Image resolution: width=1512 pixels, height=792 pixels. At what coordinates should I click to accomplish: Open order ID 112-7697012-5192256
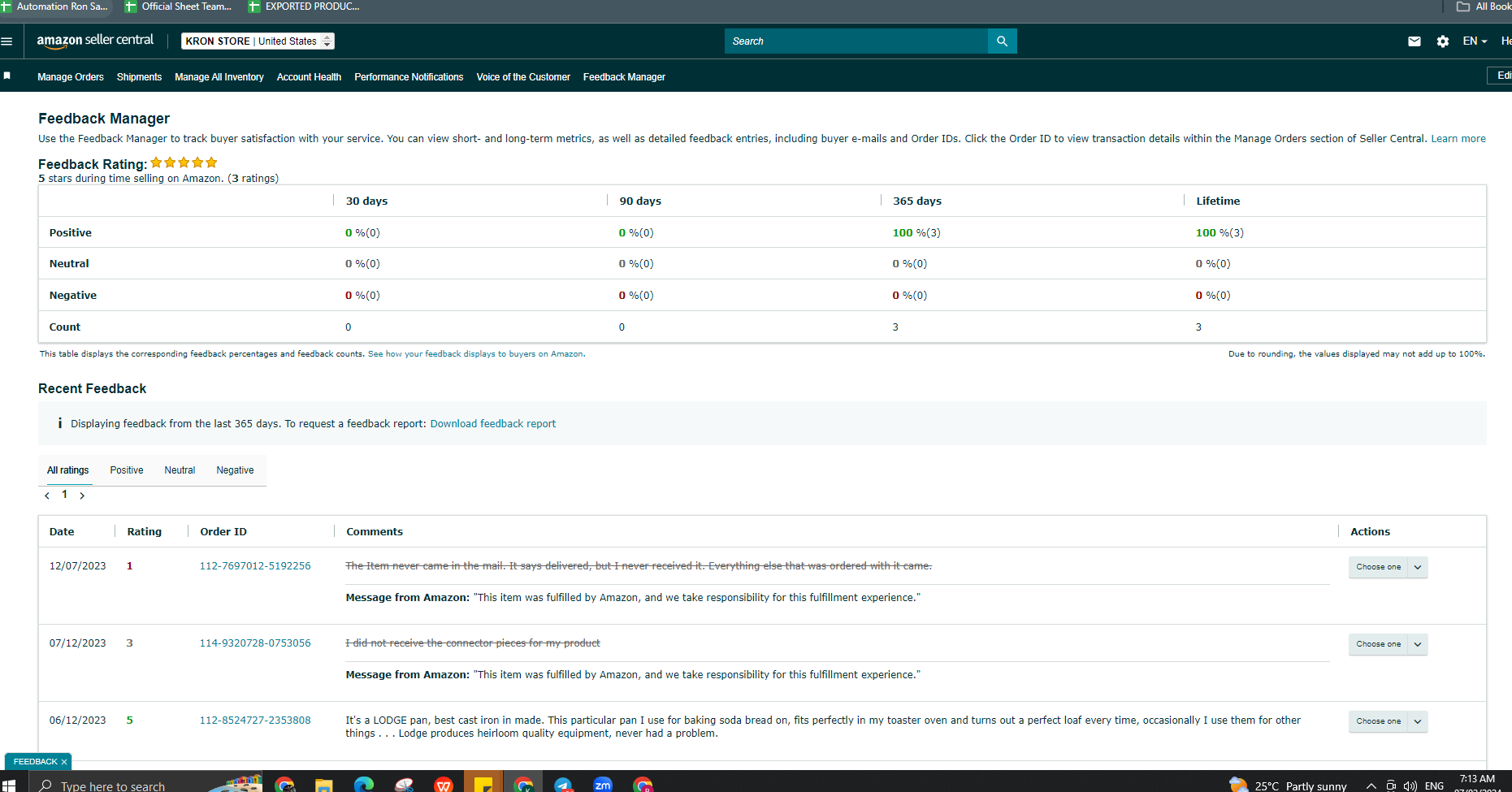point(255,566)
